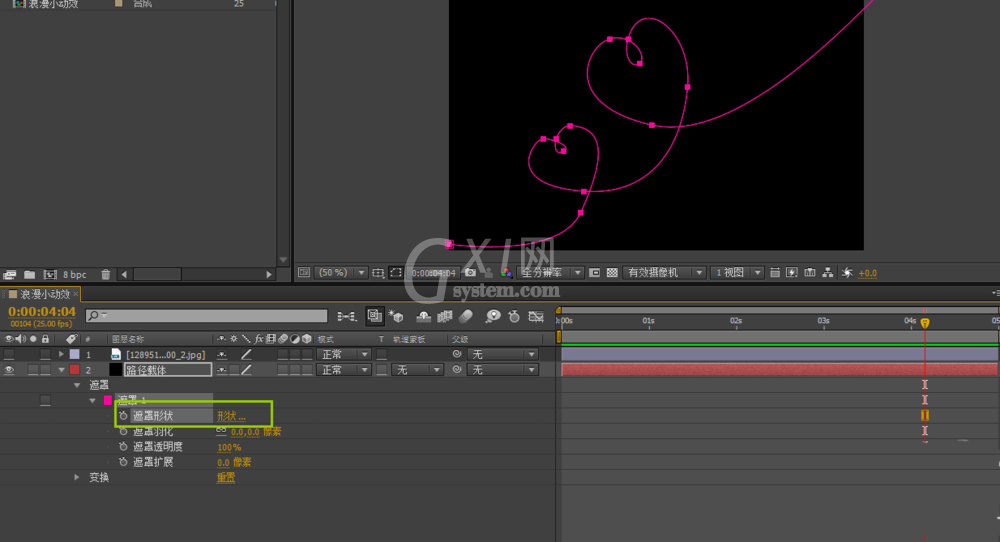This screenshot has width=1000, height=542.
Task: Toggle stopwatch for 遮罩透明度
Action: coord(123,447)
